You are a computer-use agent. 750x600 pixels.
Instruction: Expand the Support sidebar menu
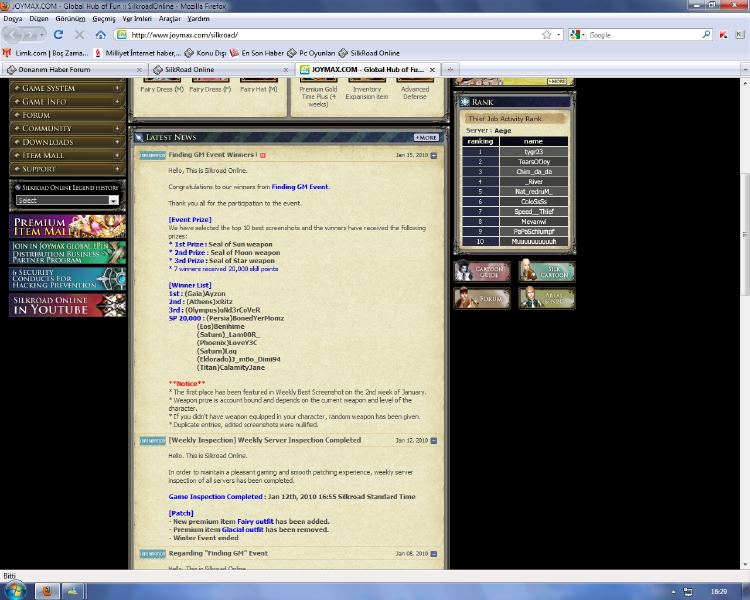coord(67,168)
